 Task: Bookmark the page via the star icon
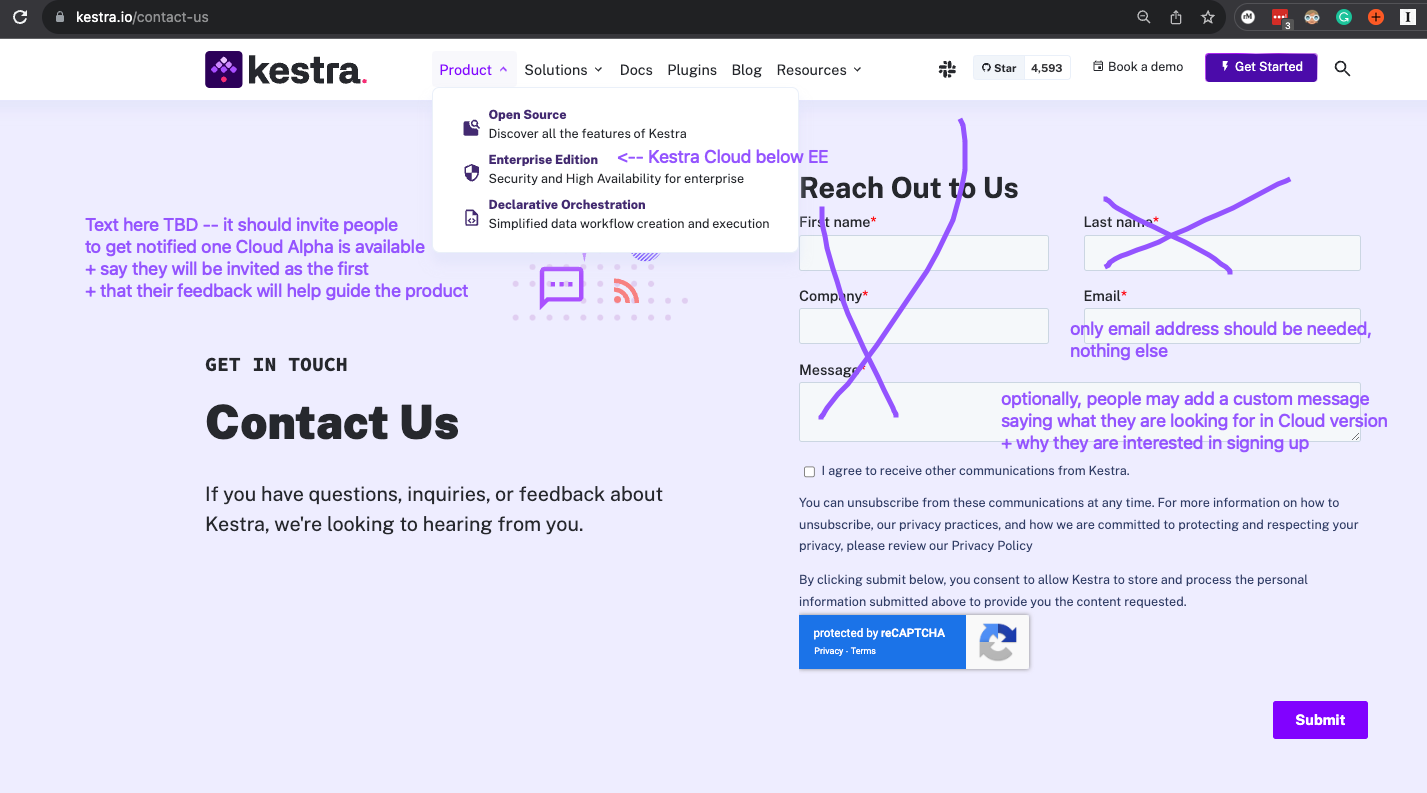1207,17
